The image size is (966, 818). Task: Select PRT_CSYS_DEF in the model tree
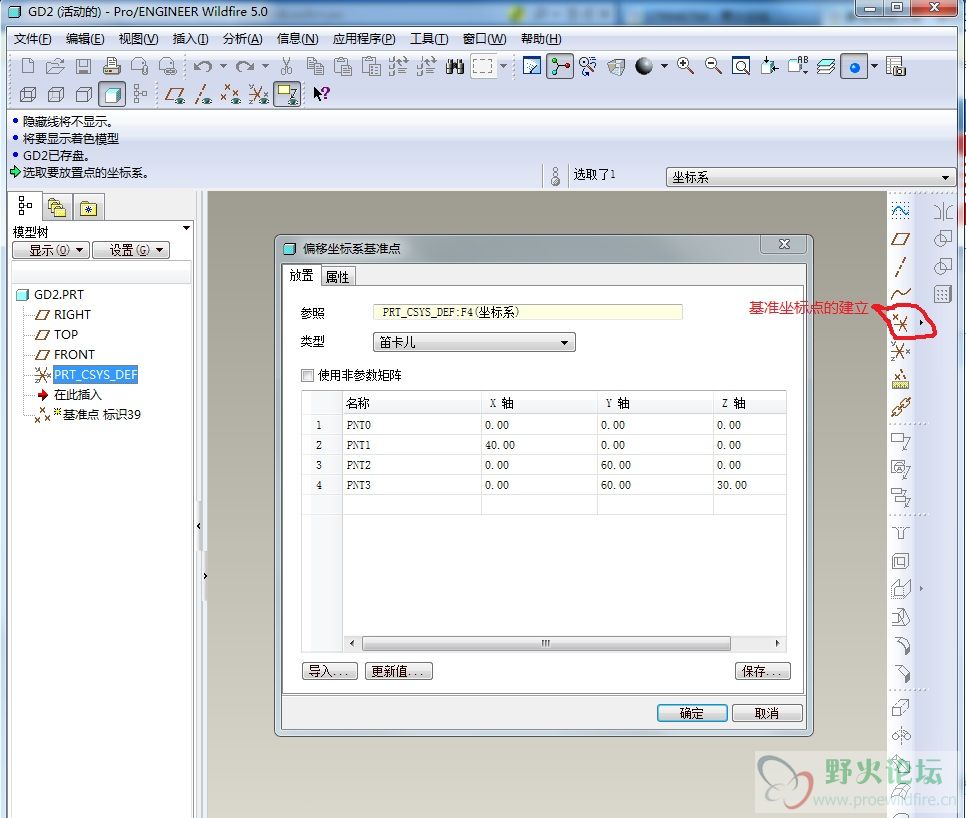coord(95,375)
